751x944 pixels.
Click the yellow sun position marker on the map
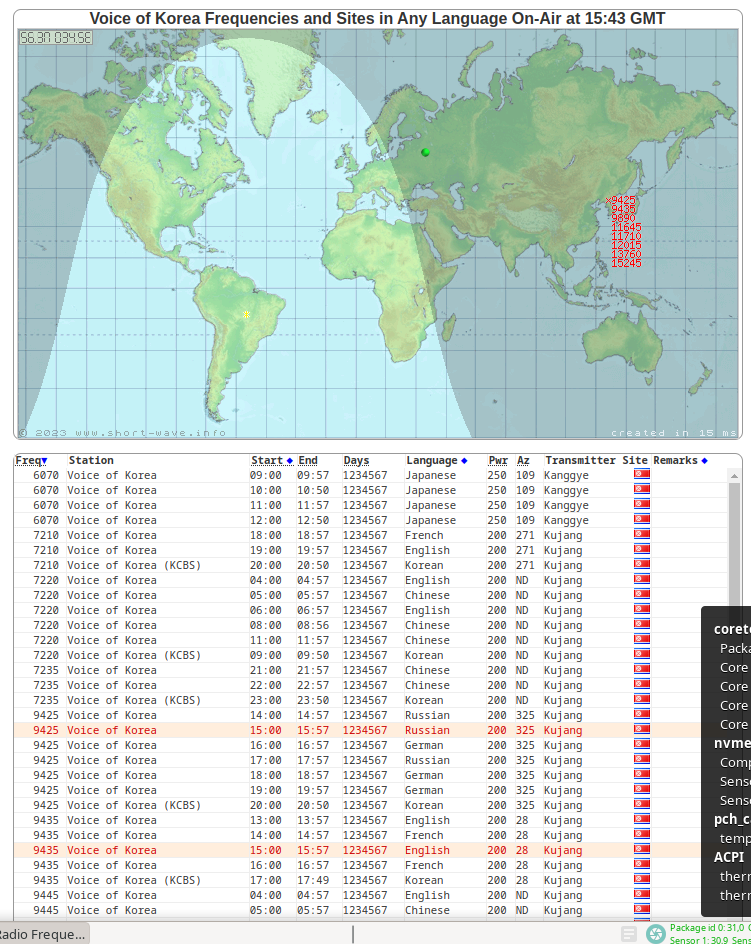246,314
